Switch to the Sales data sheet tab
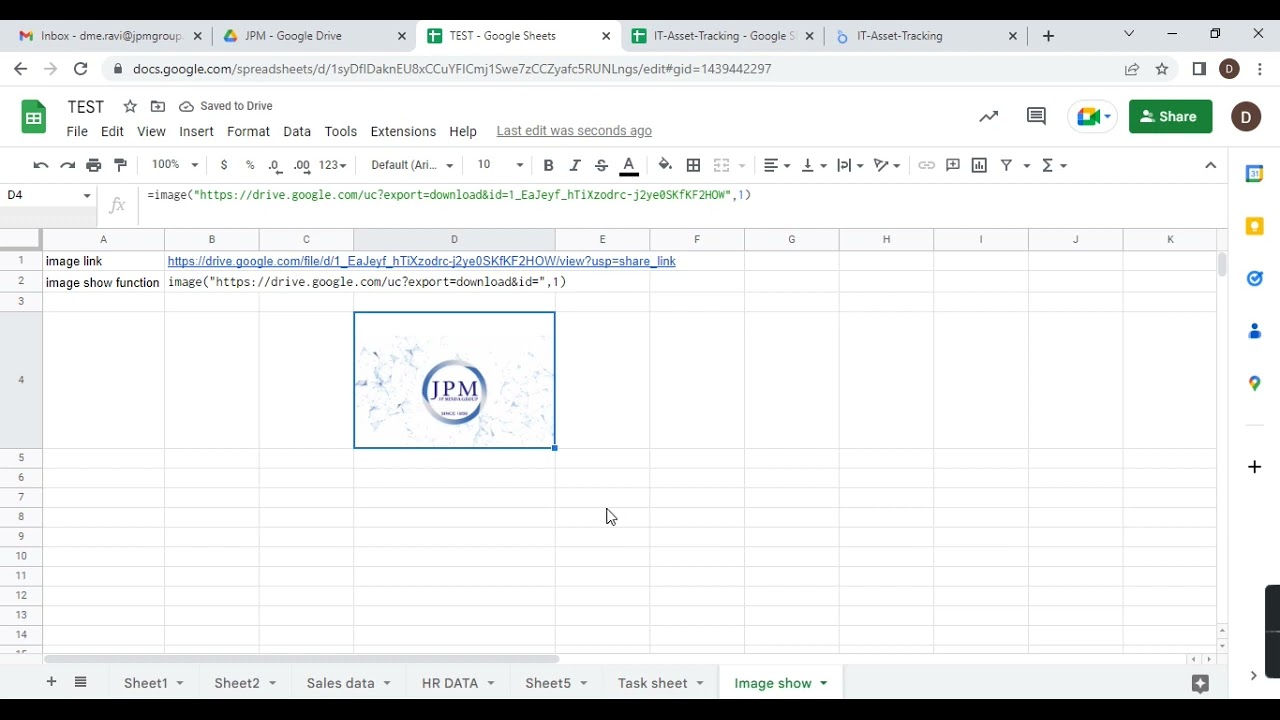Image resolution: width=1280 pixels, height=720 pixels. [x=350, y=683]
